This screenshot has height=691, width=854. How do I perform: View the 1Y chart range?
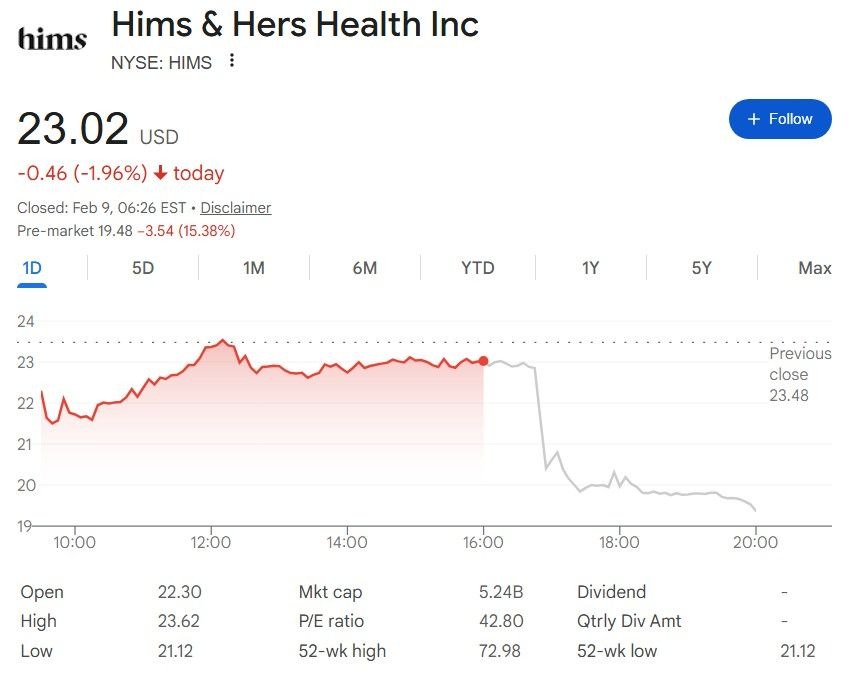(x=591, y=268)
